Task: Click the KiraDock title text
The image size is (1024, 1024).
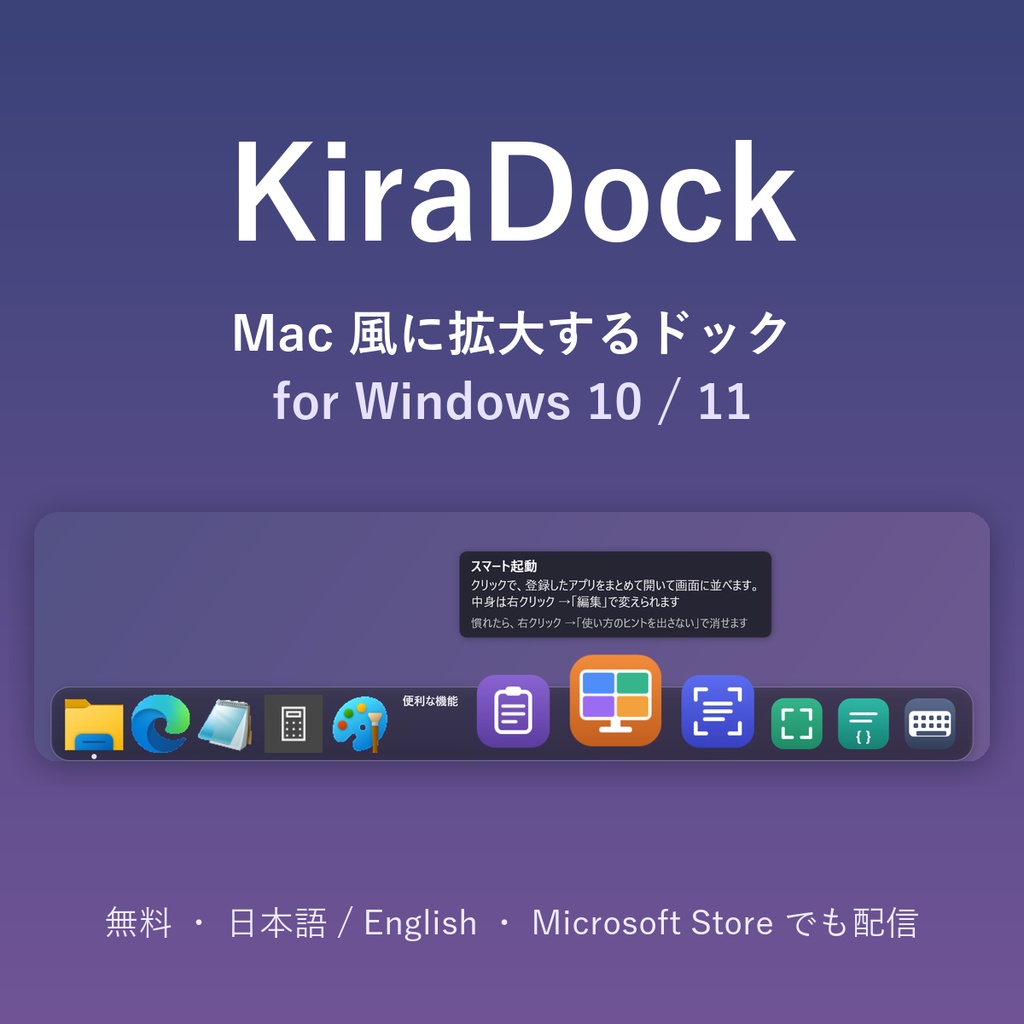Action: [x=515, y=191]
